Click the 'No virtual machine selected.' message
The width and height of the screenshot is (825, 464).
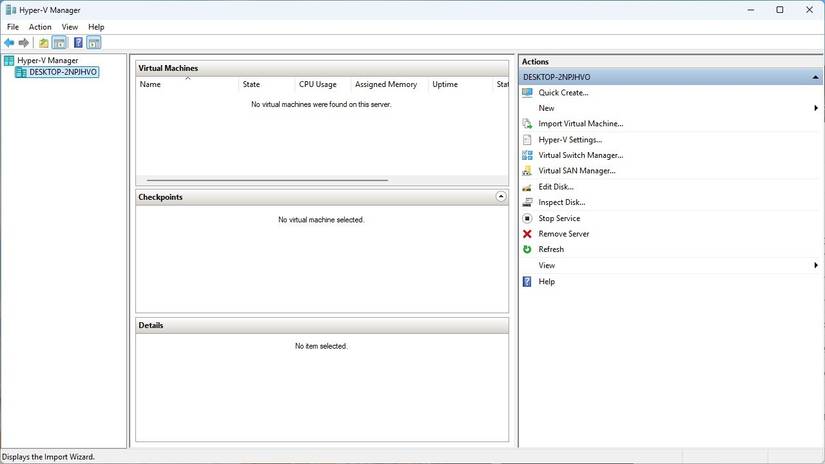point(321,219)
